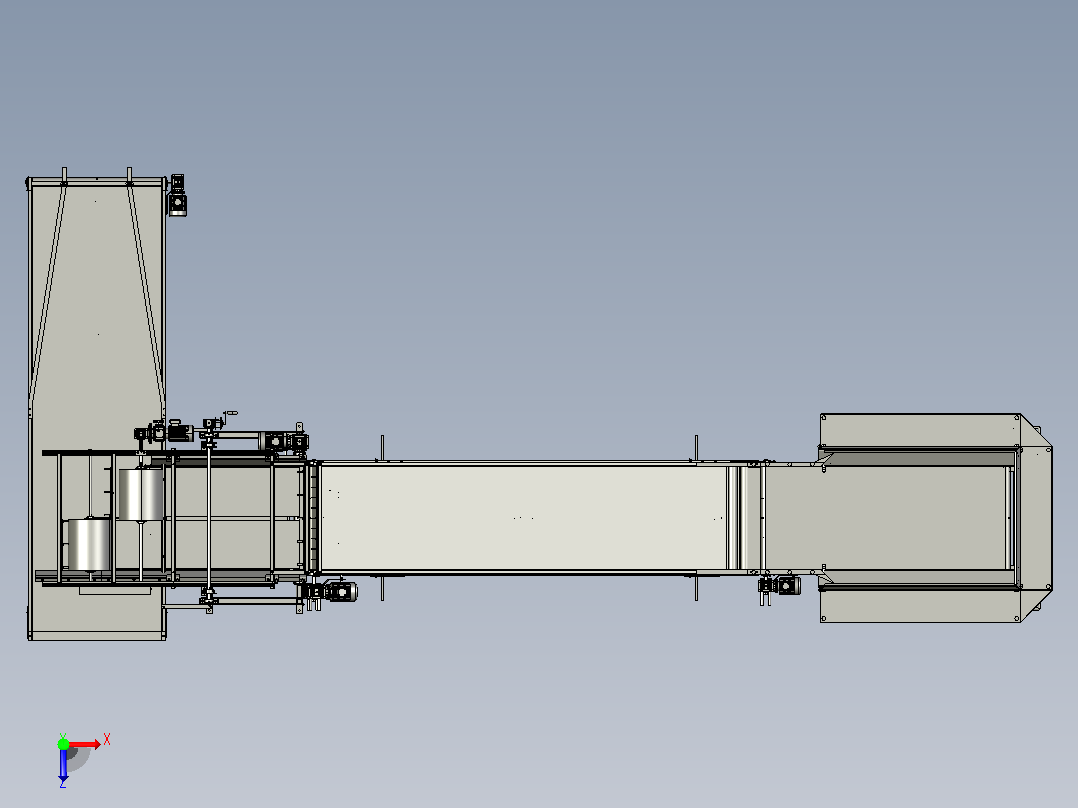The height and width of the screenshot is (808, 1078).
Task: Select the lower-left support leg of long conveyor
Action: tap(382, 587)
